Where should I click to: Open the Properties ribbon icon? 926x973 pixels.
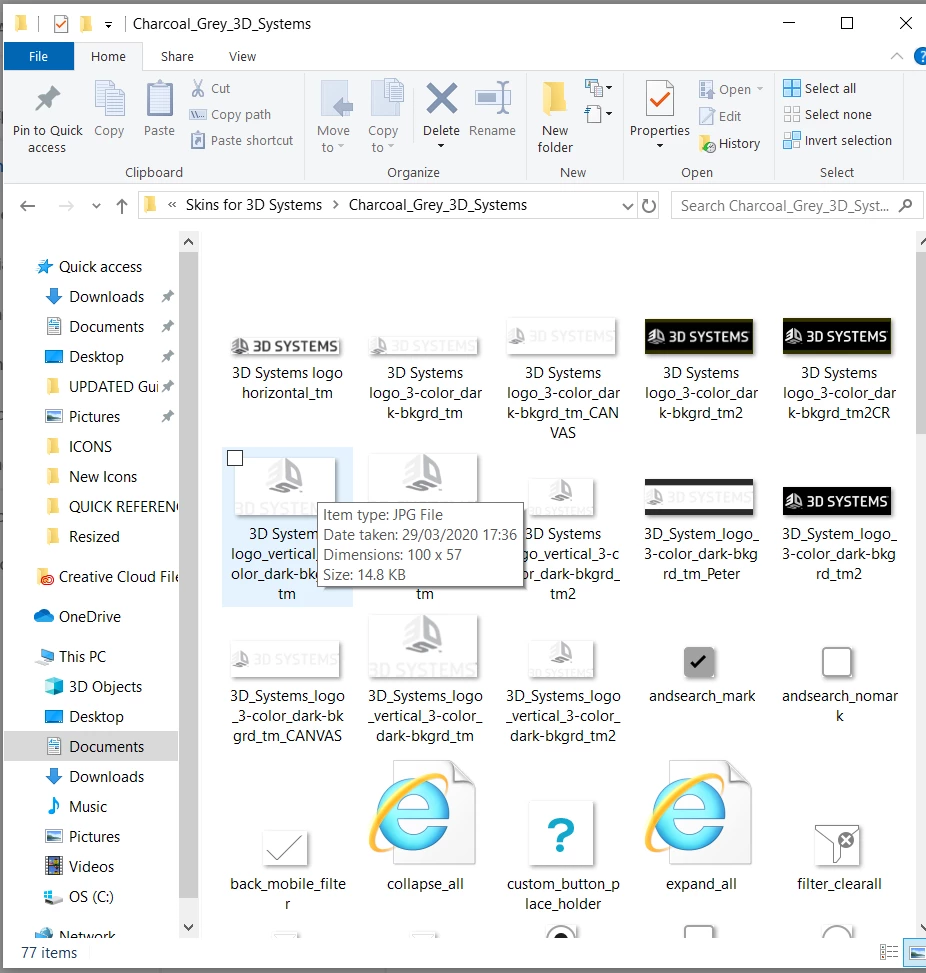[660, 99]
